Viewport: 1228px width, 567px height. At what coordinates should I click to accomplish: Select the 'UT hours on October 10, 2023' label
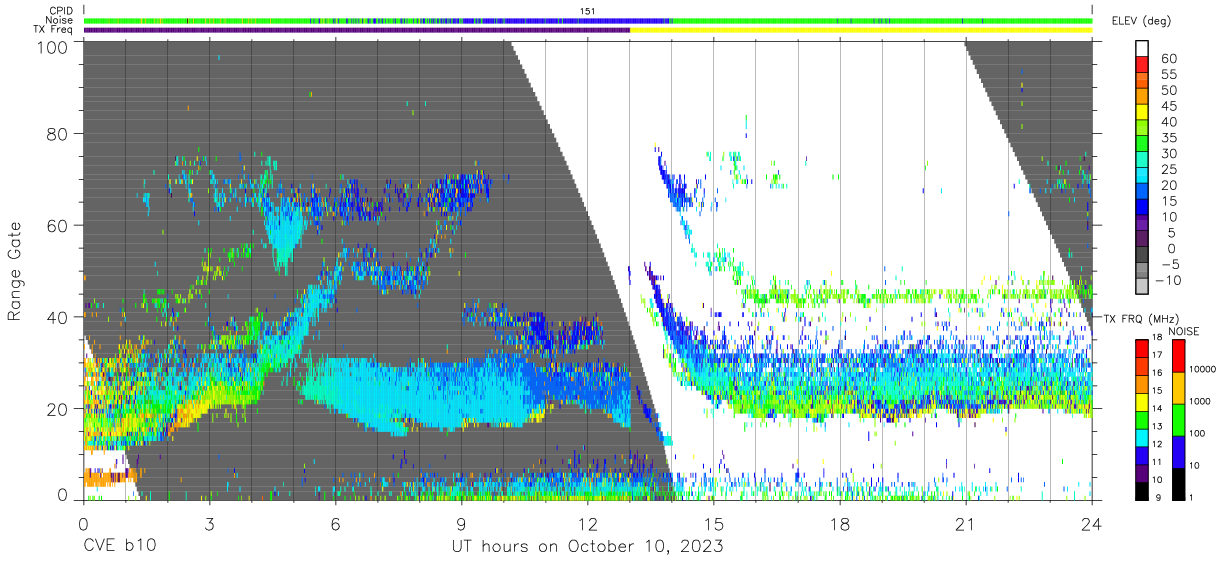point(586,546)
